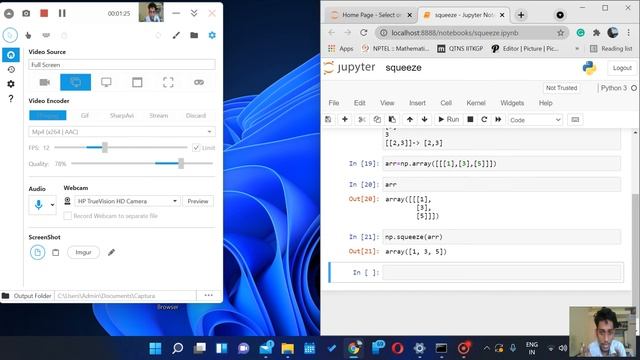This screenshot has height=360, width=640.
Task: Toggle screenshot save to disk option
Action: (38, 252)
